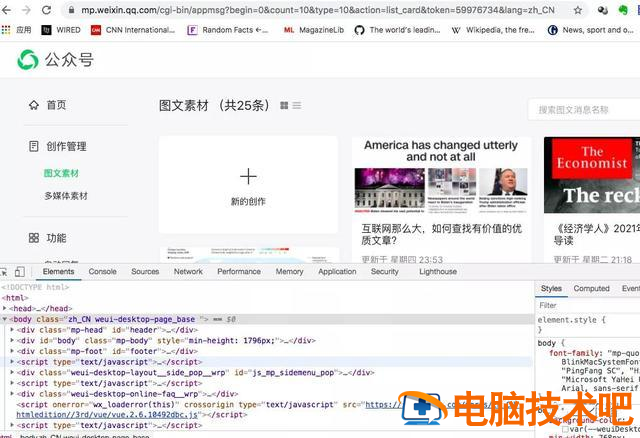Switch to DevTools Lighthouse tab
Viewport: 640px width, 438px height.
tap(438, 271)
